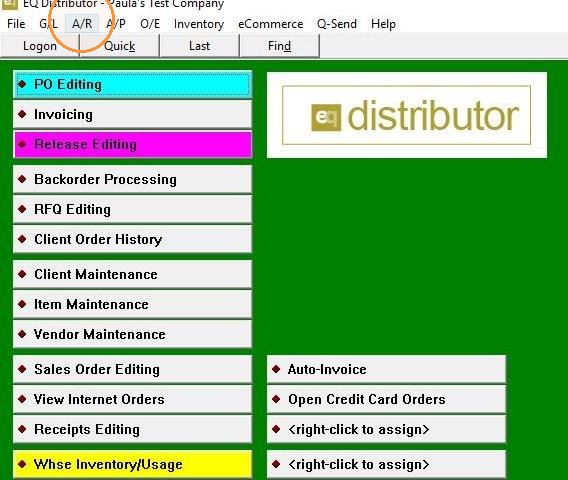This screenshot has height=480, width=568.
Task: Start Backorder Processing
Action: click(x=132, y=179)
